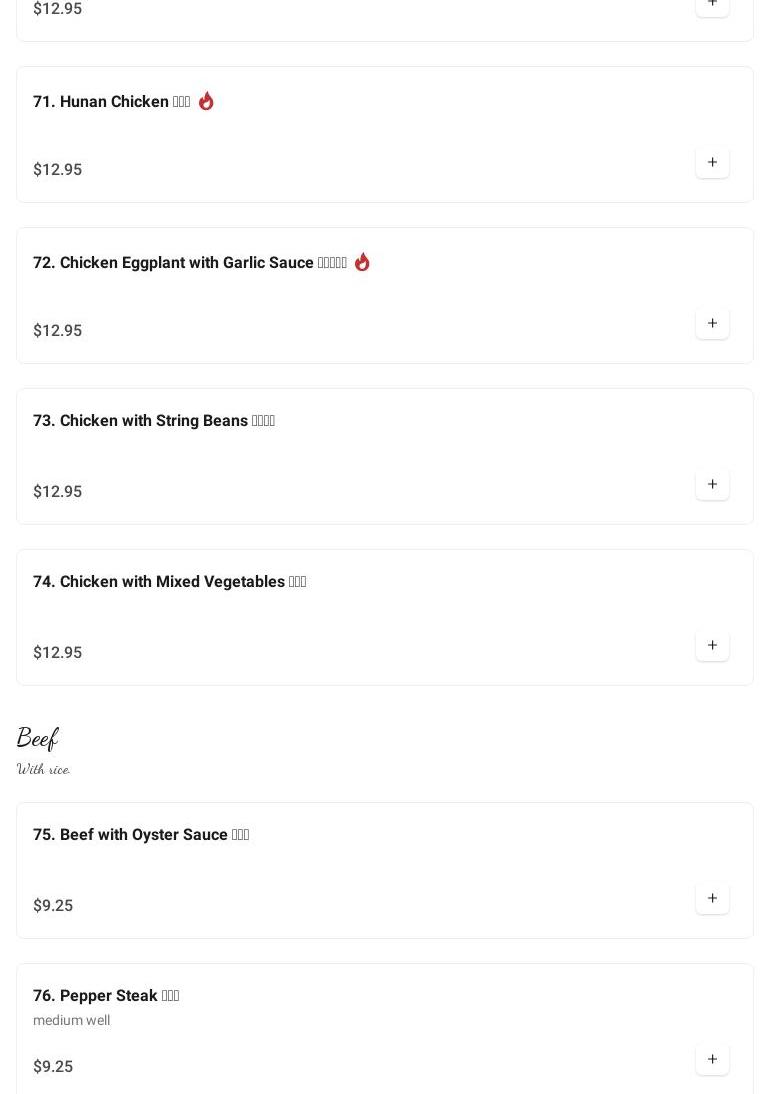Click the $12.95 price of Hunan Chicken
Image resolution: width=770 pixels, height=1094 pixels.
point(57,170)
